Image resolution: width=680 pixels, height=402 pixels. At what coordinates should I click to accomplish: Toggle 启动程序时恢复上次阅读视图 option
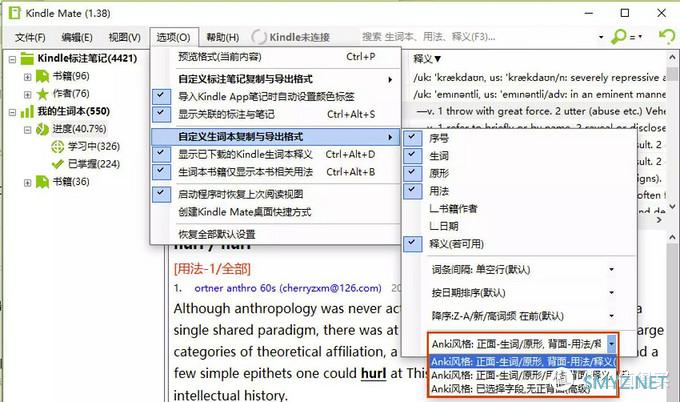click(161, 194)
